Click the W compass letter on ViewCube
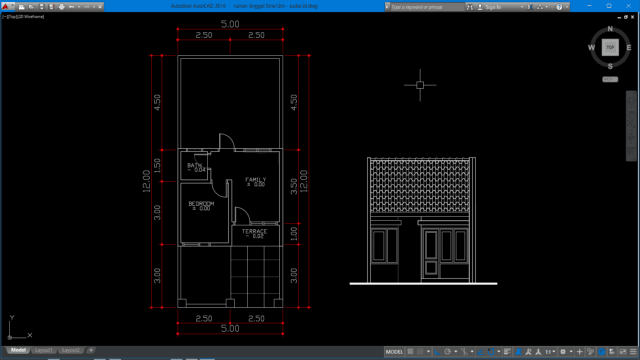Screen dimensions: 640x360 tap(591, 48)
